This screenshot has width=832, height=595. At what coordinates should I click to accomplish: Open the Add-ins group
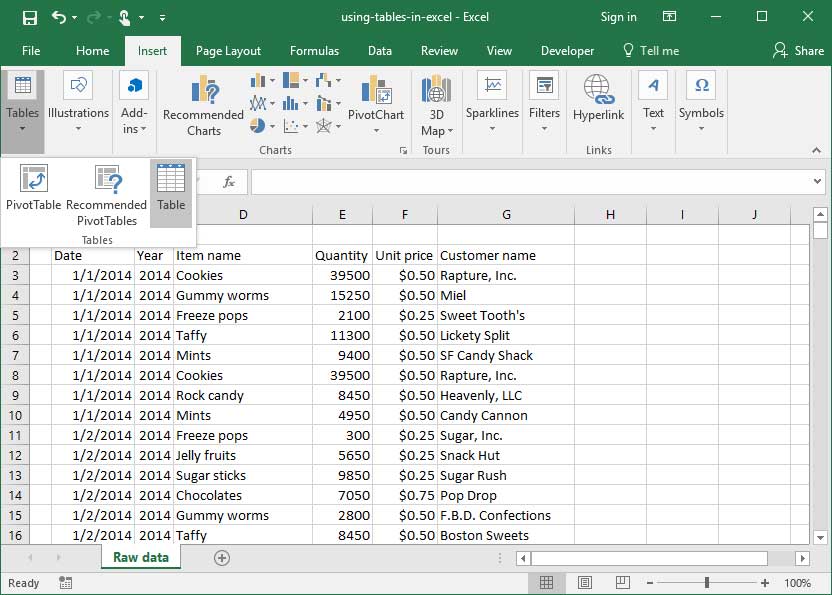point(134,104)
